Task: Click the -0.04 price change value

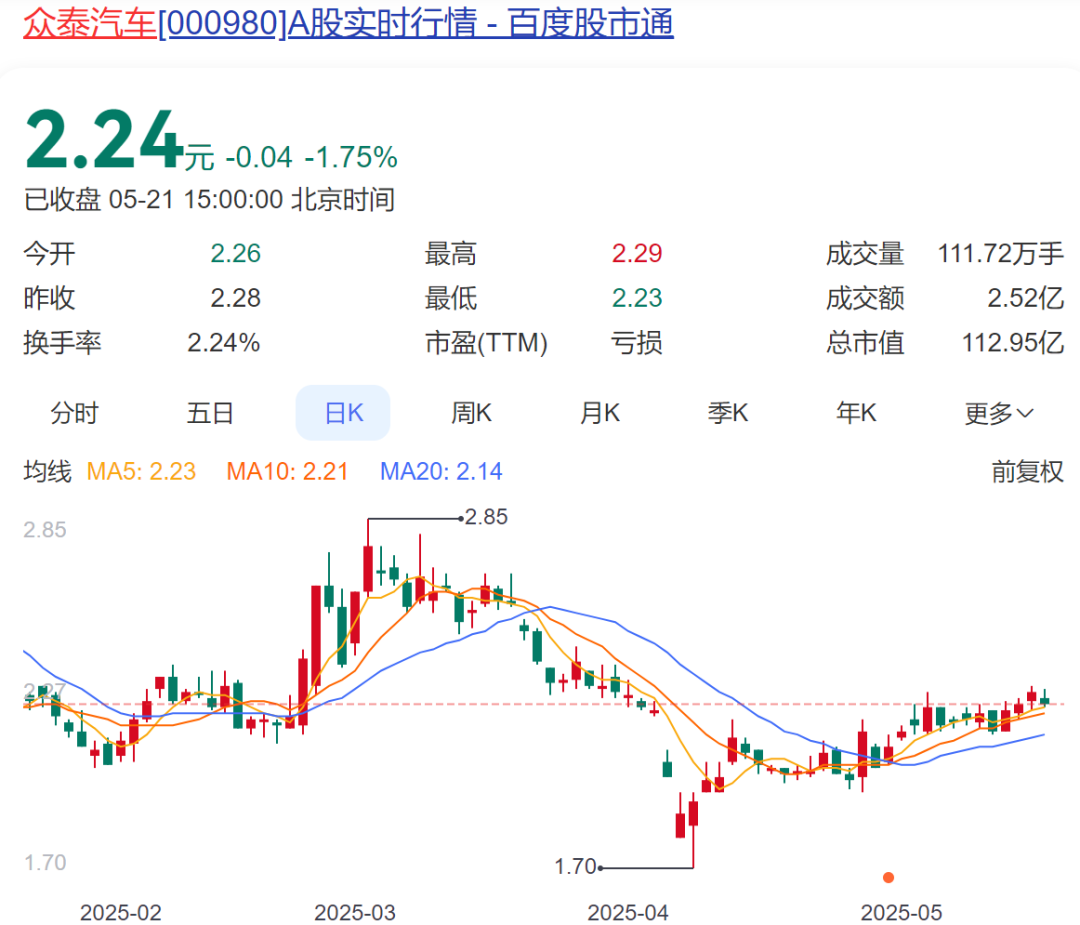Action: coord(259,157)
